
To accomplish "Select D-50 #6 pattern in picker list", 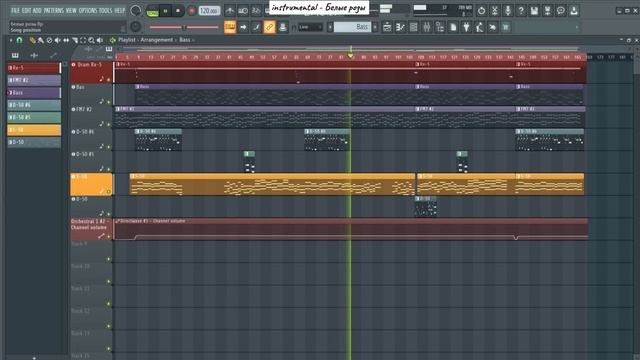I will (34, 105).
